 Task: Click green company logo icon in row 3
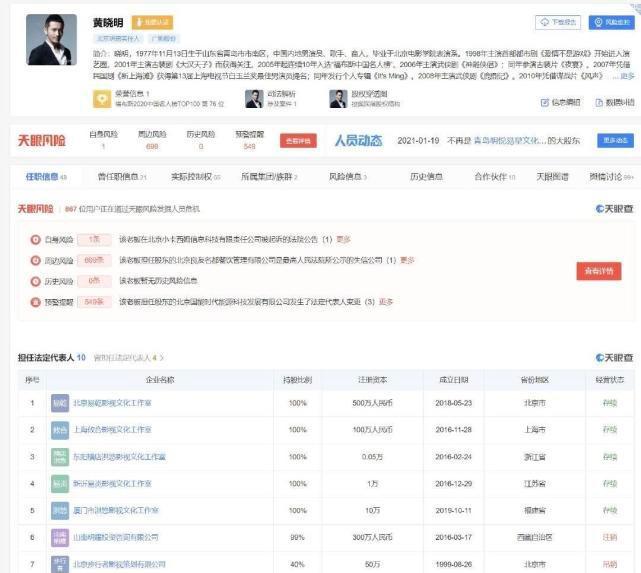60,457
